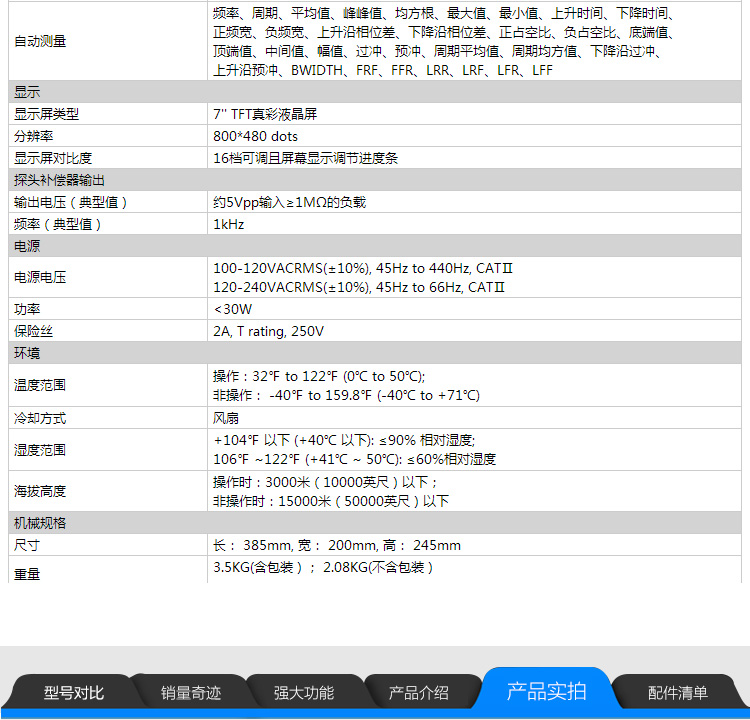Select the 强大功能 tab

[x=304, y=693]
